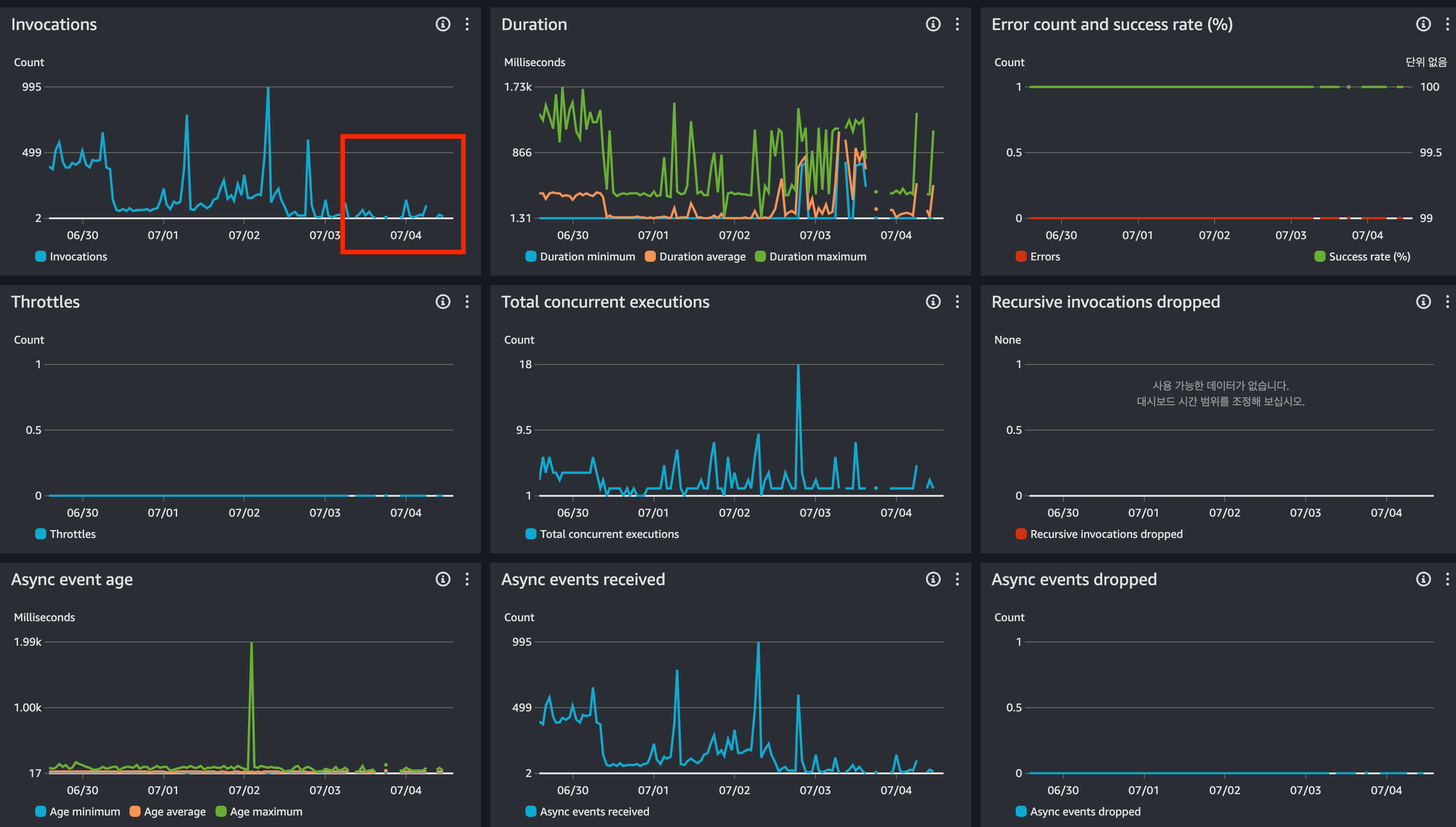Screen dimensions: 1456x827
Task: Click info icon on Total concurrent executions
Action: pyautogui.click(x=933, y=301)
